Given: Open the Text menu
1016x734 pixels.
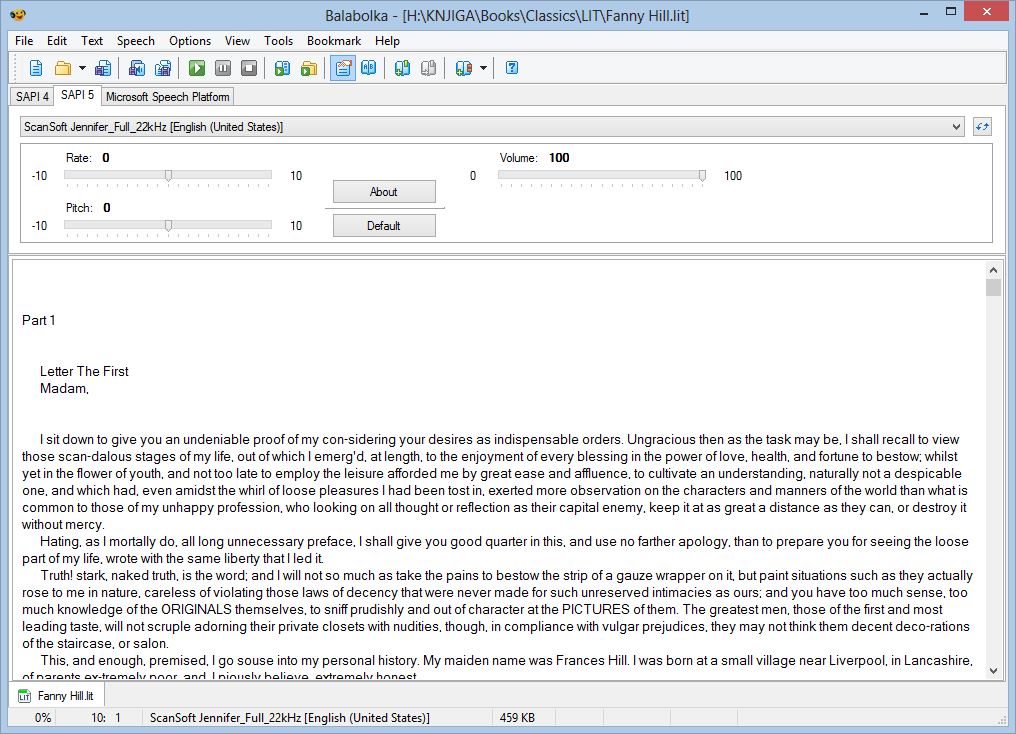Looking at the screenshot, I should [92, 41].
